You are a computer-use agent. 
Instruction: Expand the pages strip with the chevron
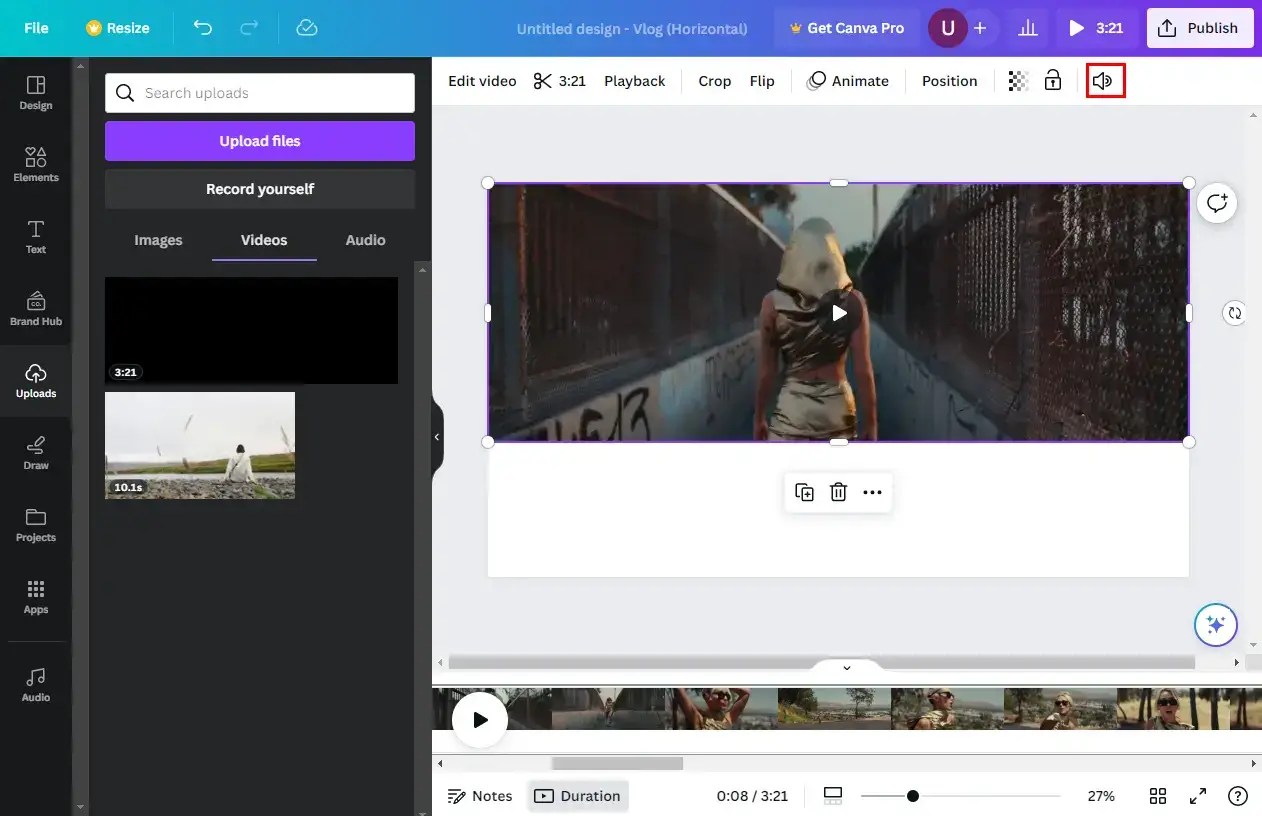coord(846,668)
